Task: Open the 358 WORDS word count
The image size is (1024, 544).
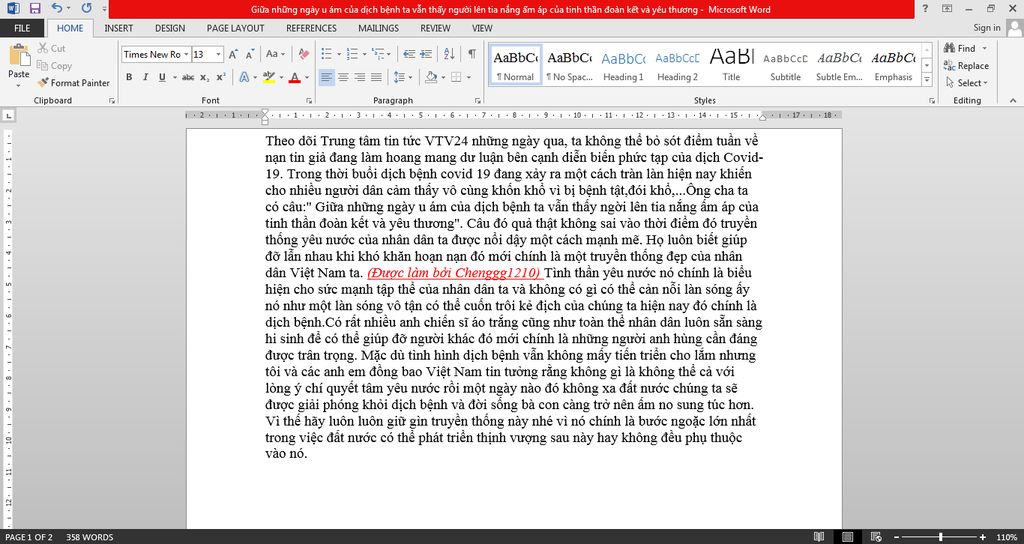Action: [89, 537]
